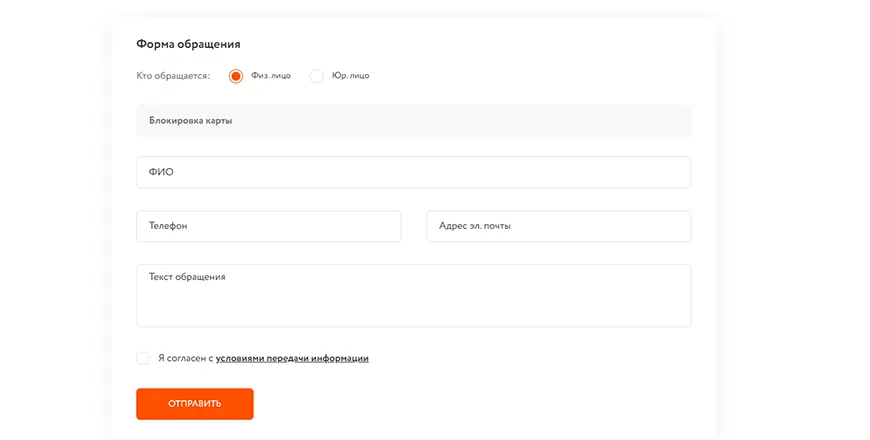Click the Адрес эл. почты field
The width and height of the screenshot is (870, 440).
(x=559, y=226)
